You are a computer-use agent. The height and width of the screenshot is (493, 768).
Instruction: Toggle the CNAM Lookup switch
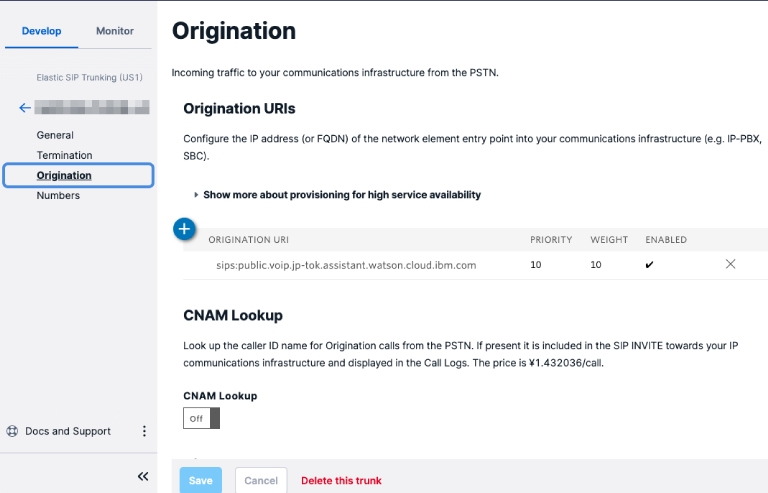[x=201, y=418]
